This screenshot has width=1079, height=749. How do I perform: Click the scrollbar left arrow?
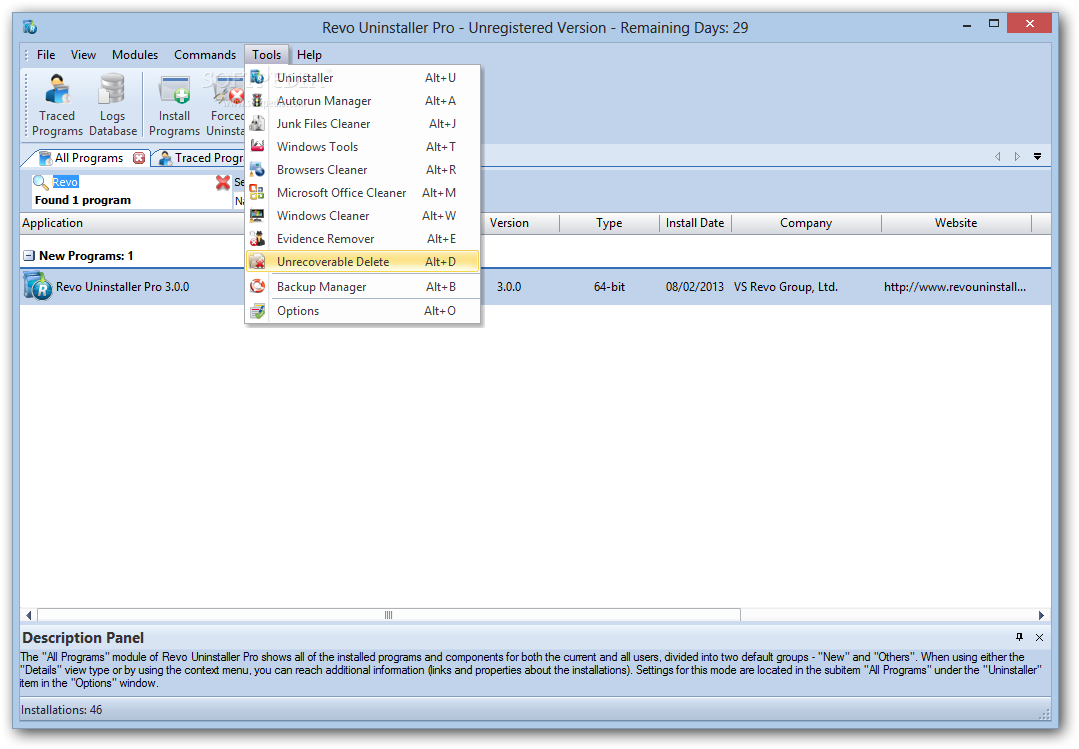28,615
